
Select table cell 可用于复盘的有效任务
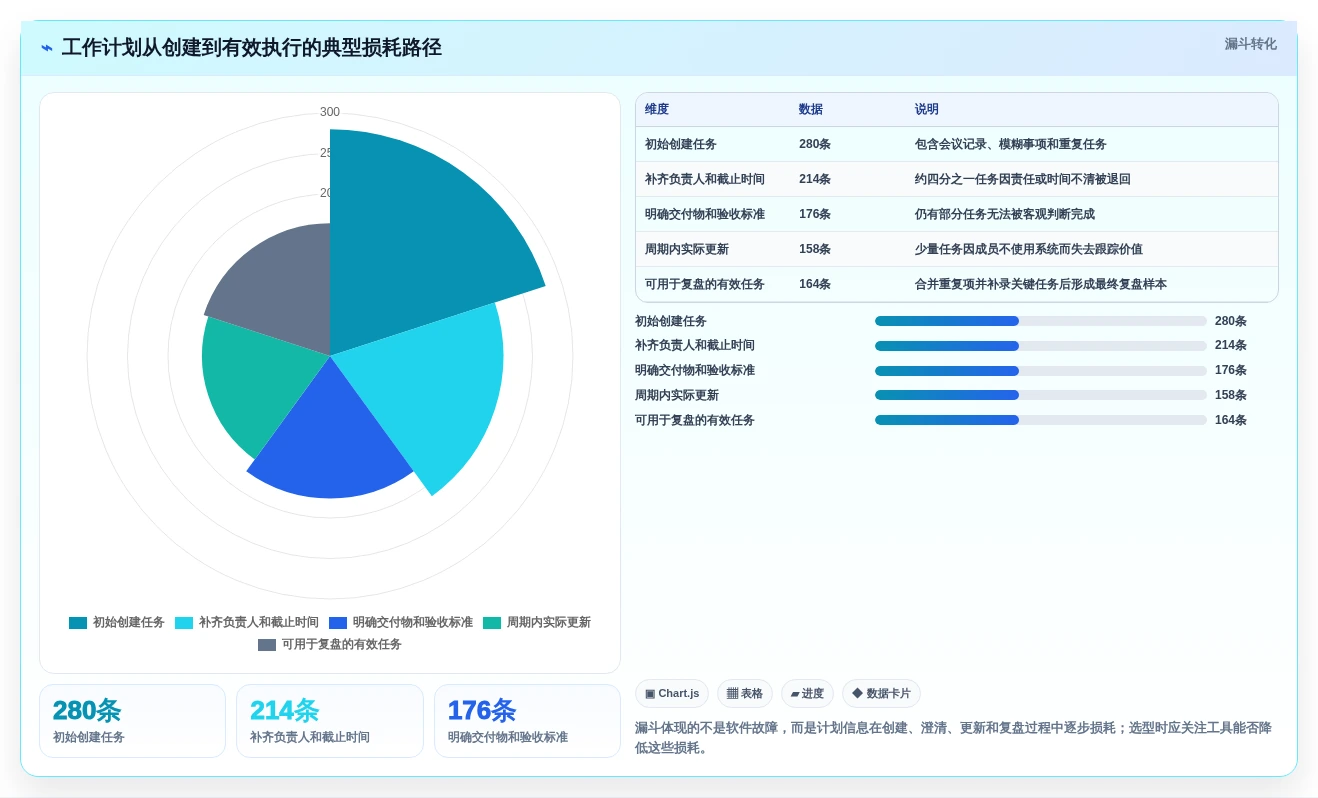[705, 285]
